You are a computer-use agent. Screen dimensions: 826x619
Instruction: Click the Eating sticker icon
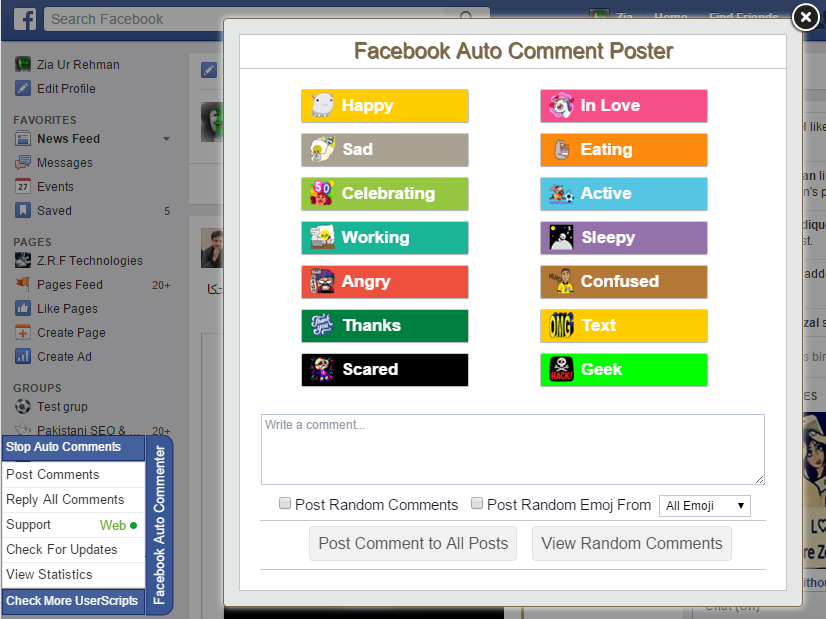point(562,150)
